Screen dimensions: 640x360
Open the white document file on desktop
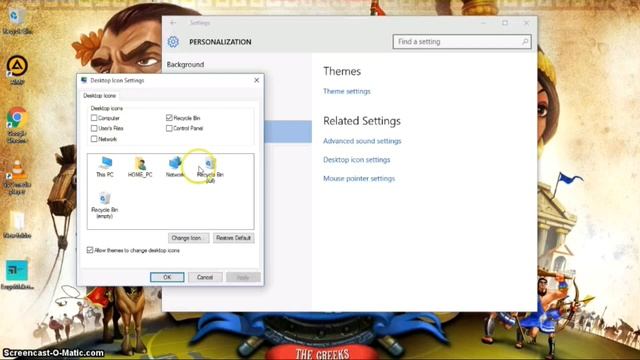click(17, 224)
